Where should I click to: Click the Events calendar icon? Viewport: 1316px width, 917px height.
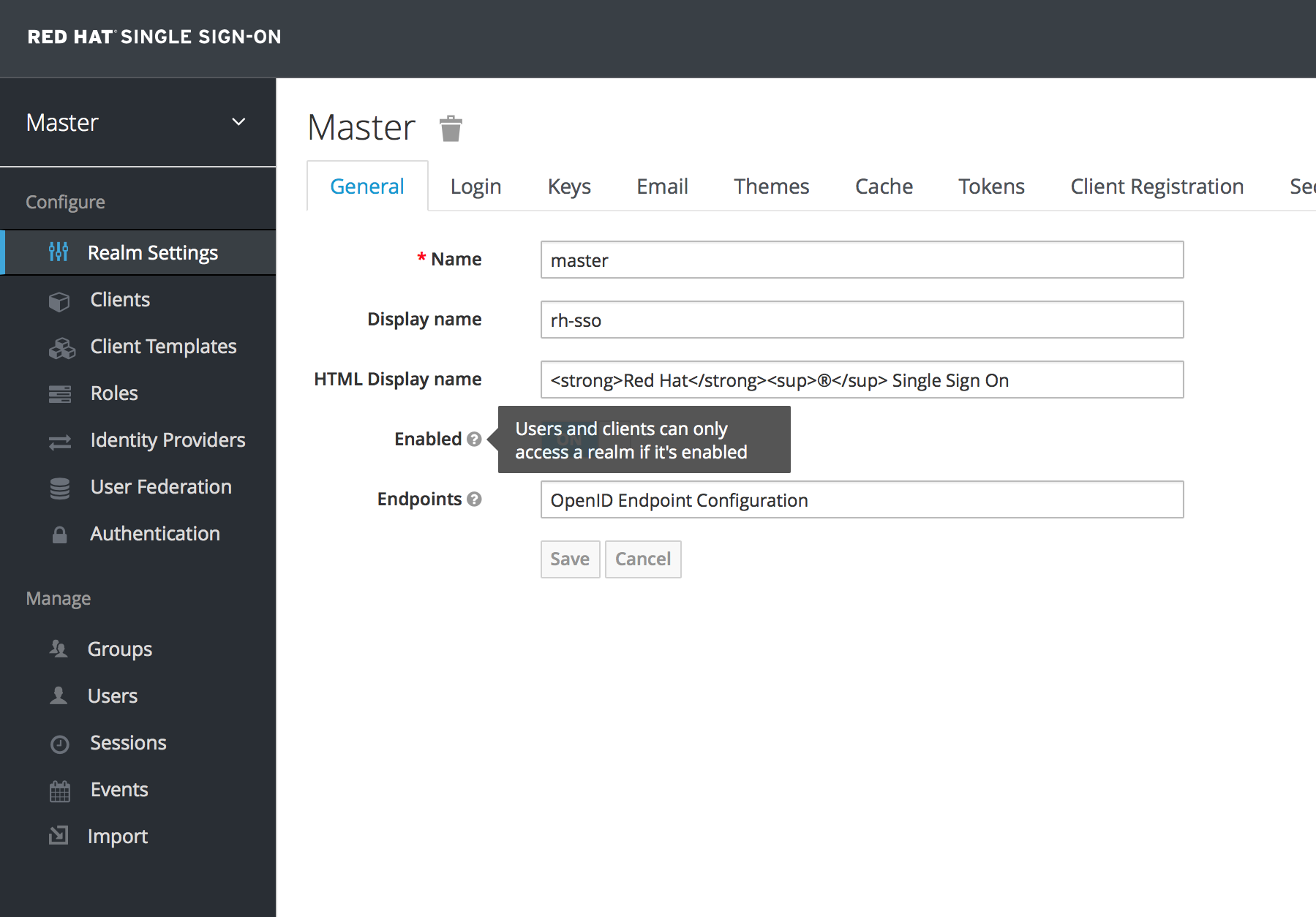tap(59, 790)
